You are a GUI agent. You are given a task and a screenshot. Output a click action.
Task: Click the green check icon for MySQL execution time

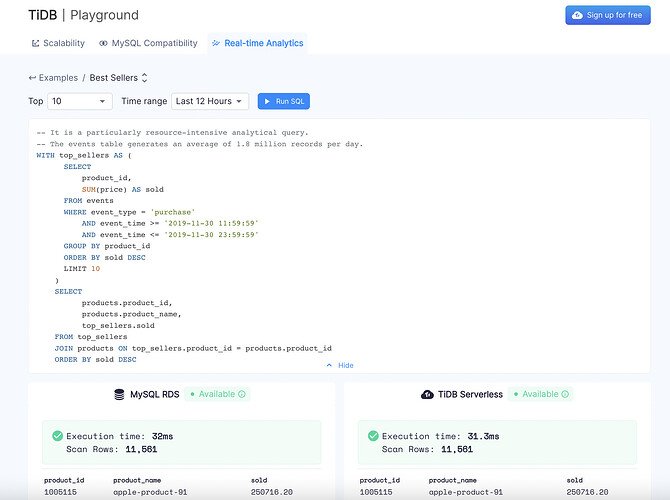[57, 436]
